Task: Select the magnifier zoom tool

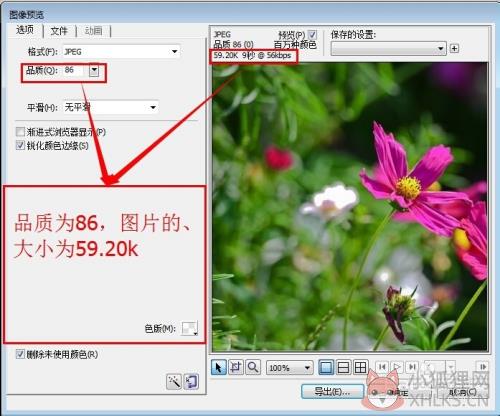Action: pyautogui.click(x=253, y=367)
